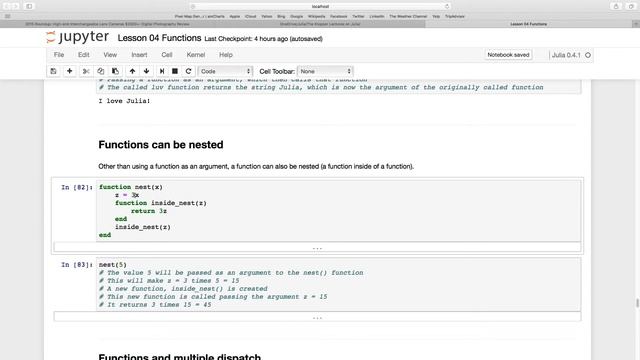
Task: Click the line function inside_nest(z)
Action: click(161, 203)
